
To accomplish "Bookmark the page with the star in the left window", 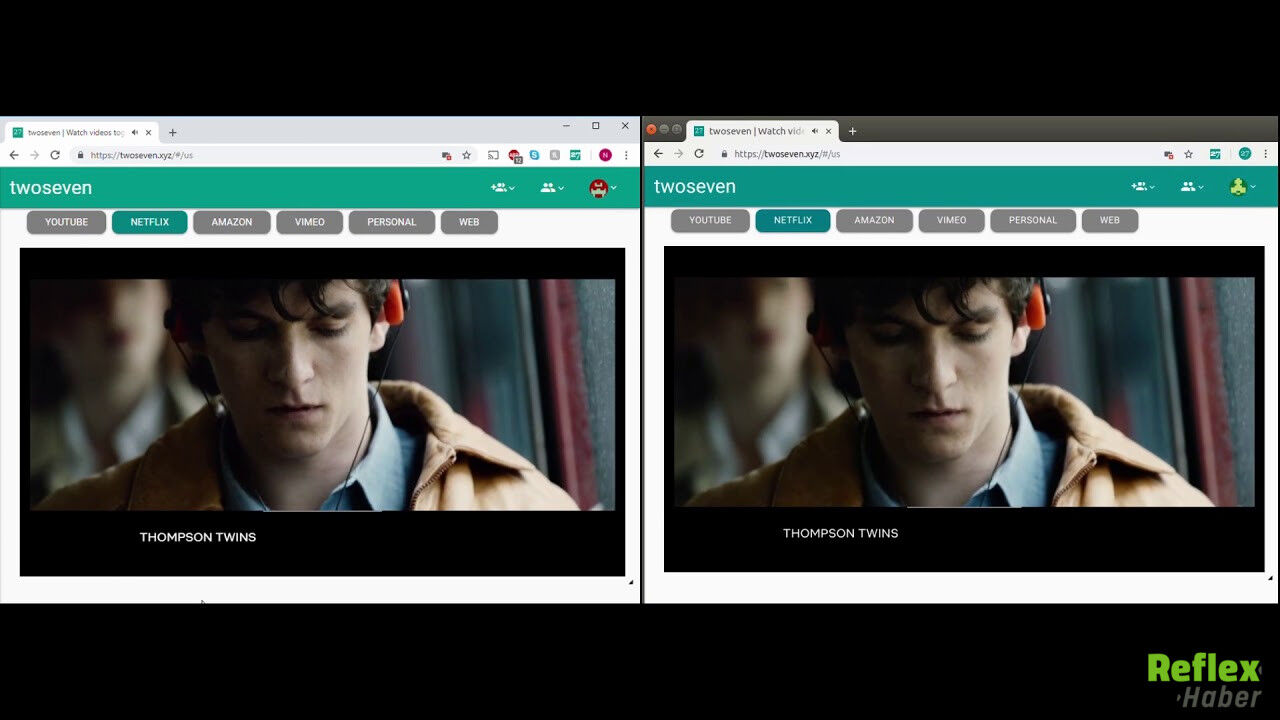I will click(466, 155).
